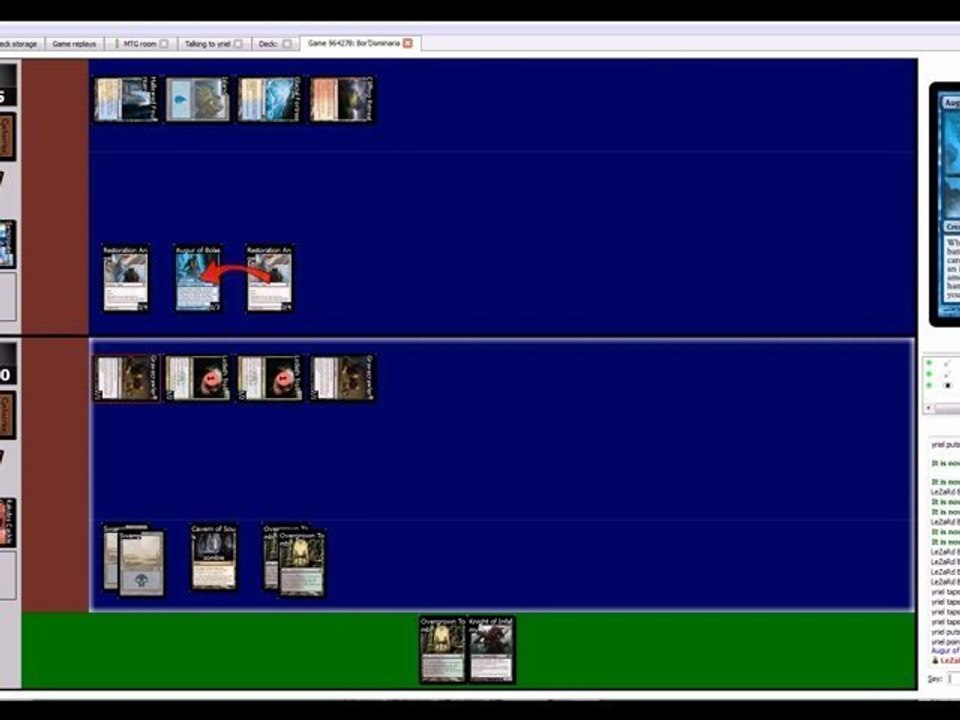The width and height of the screenshot is (960, 720).
Task: Select opponent's Glacial Fortress land card
Action: coord(269,99)
